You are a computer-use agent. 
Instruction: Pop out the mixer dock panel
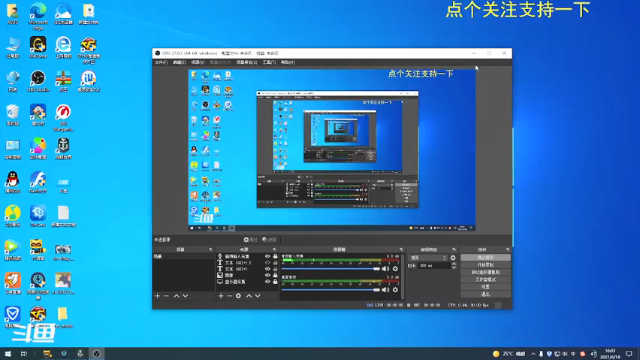tap(401, 249)
